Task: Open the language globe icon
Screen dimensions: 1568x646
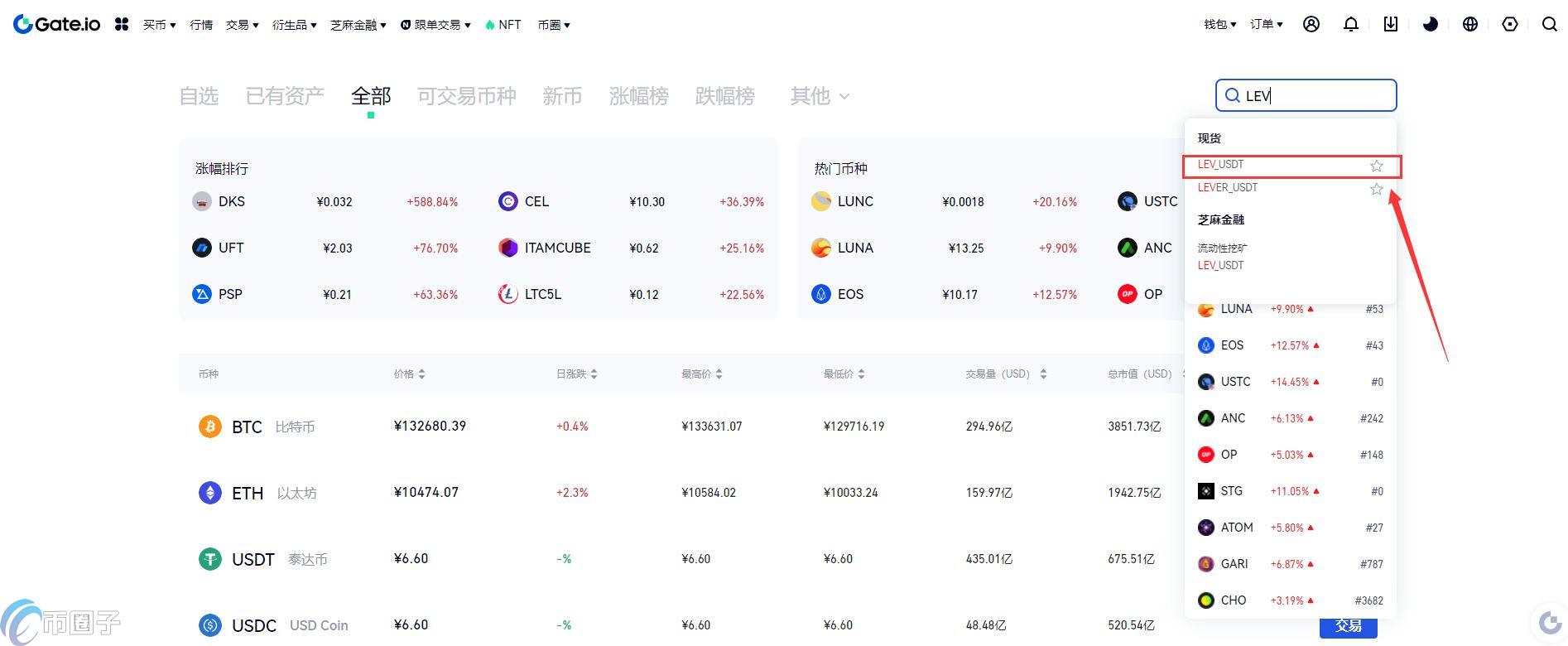Action: click(x=1470, y=24)
